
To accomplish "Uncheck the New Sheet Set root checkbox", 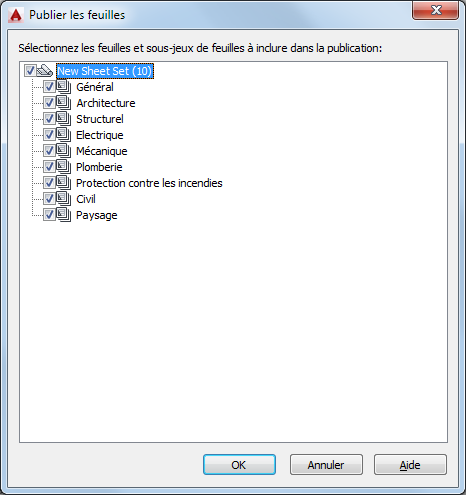I will click(x=30, y=71).
